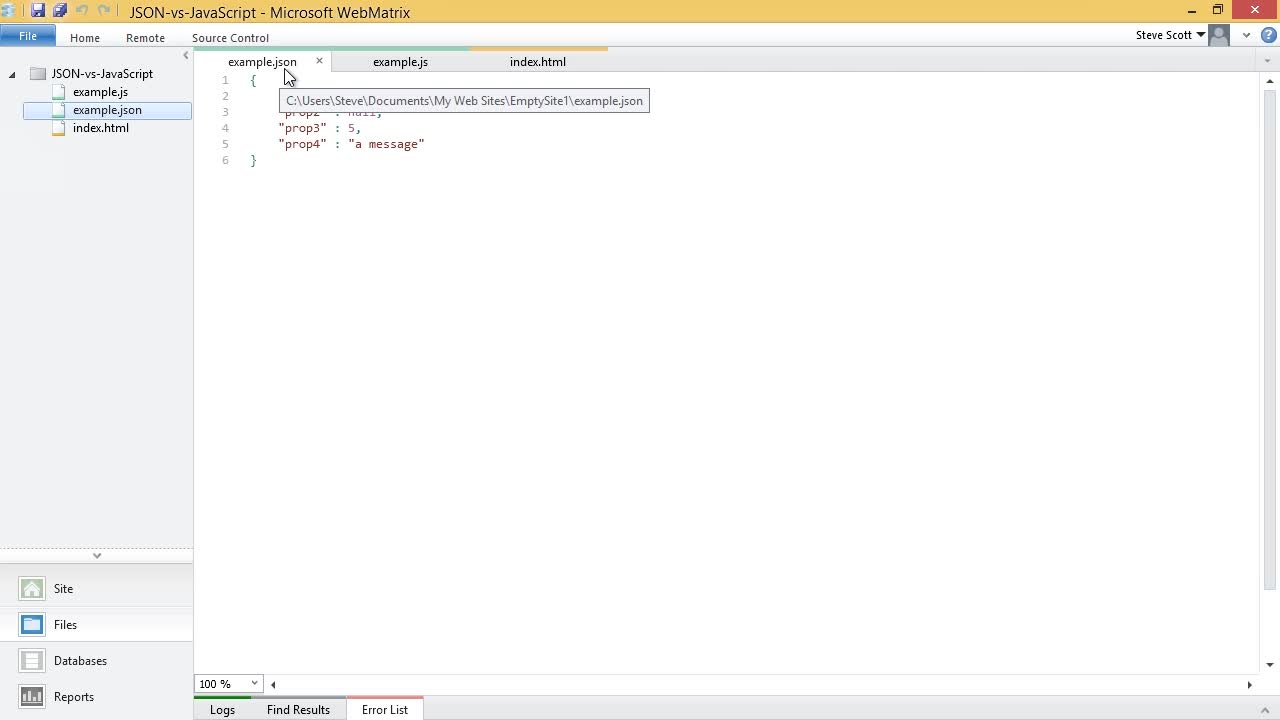Open the Databases workspace icon
The image size is (1280, 720).
tap(32, 661)
